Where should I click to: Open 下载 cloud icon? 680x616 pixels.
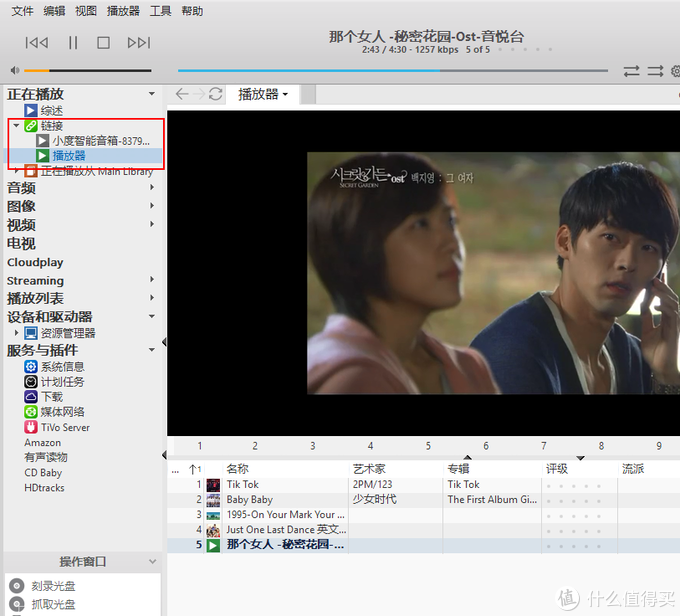coord(31,396)
